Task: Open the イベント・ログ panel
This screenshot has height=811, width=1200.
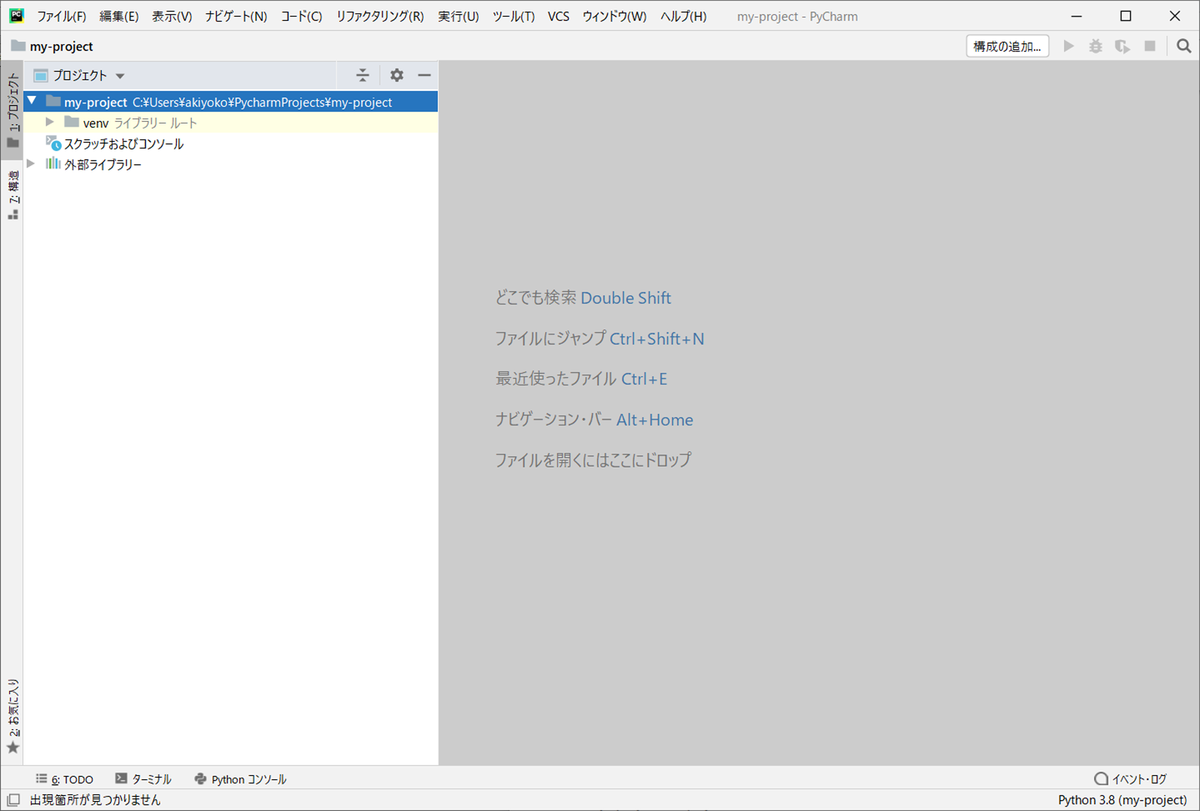Action: click(1130, 779)
